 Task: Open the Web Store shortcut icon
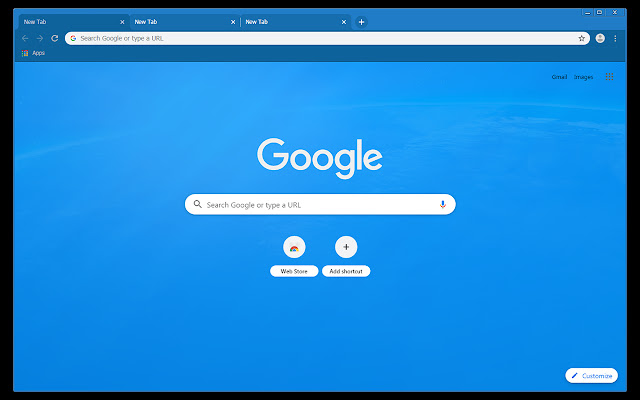click(x=294, y=247)
